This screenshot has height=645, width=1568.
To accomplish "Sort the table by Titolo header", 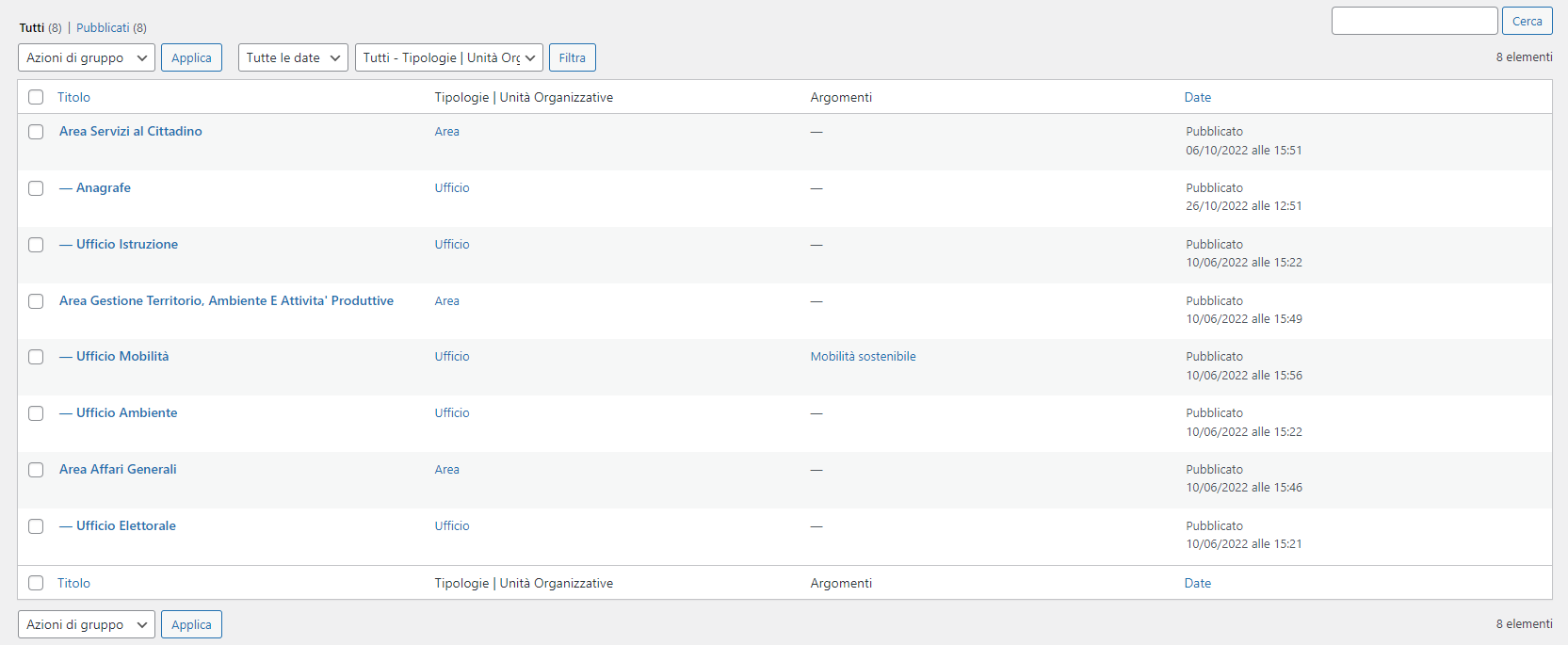I will coord(73,97).
